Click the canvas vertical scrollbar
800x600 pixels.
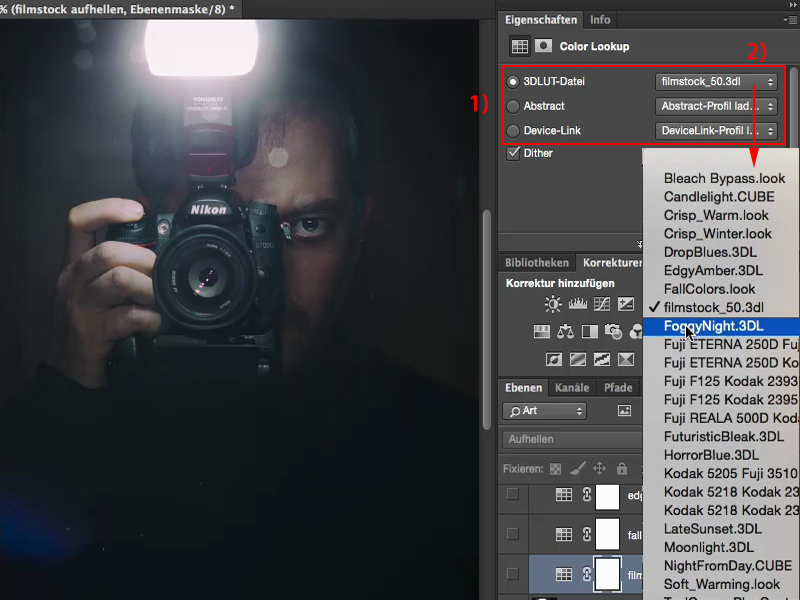pyautogui.click(x=487, y=319)
